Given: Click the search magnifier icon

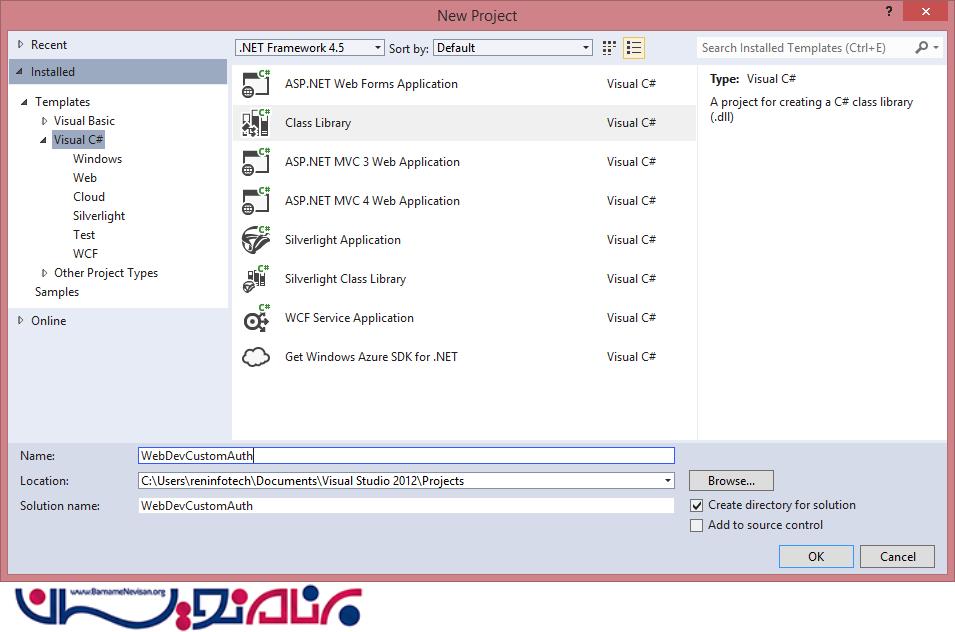Looking at the screenshot, I should [x=922, y=48].
